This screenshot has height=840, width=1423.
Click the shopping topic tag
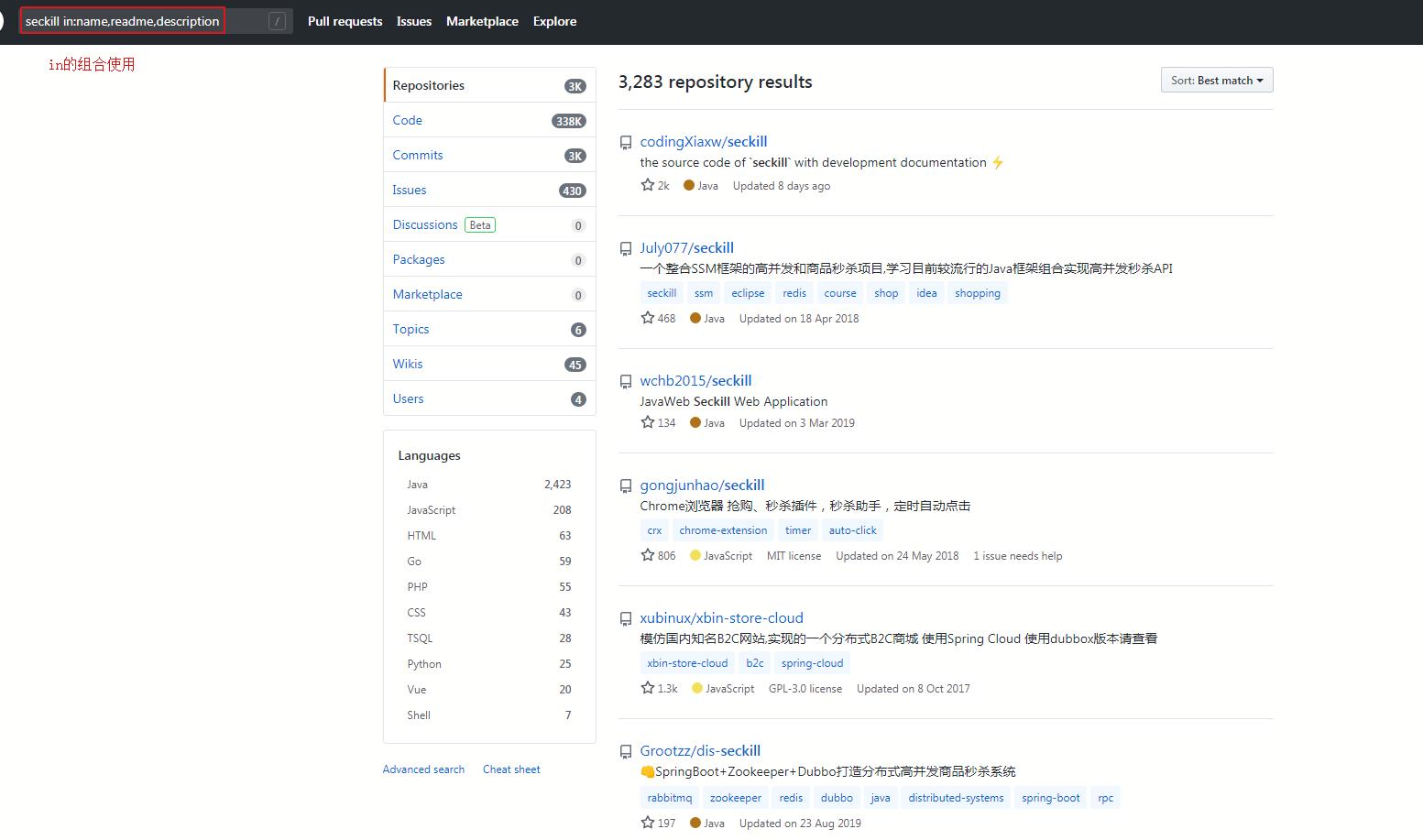pos(978,293)
